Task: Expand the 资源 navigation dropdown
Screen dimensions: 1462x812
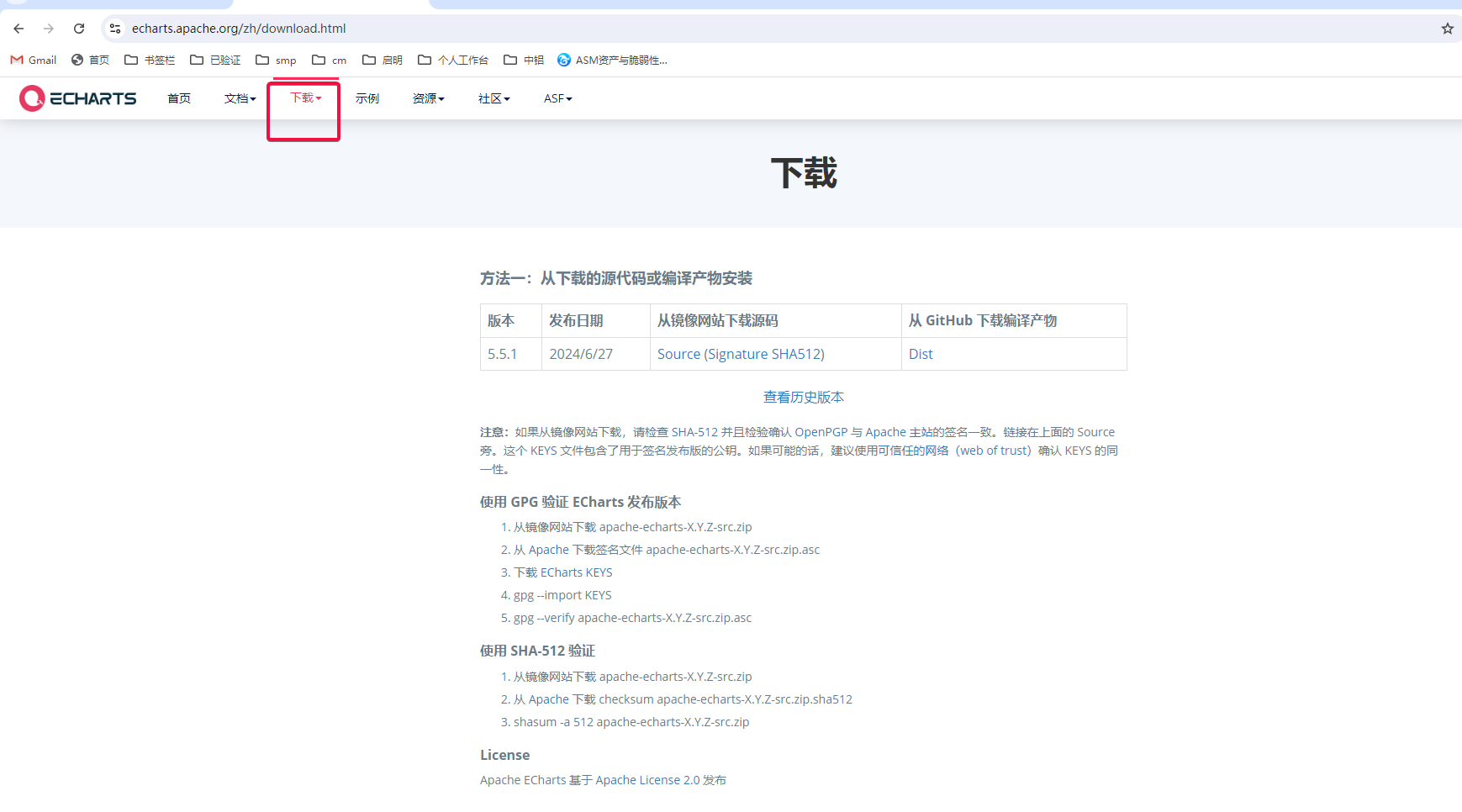Action: (429, 98)
